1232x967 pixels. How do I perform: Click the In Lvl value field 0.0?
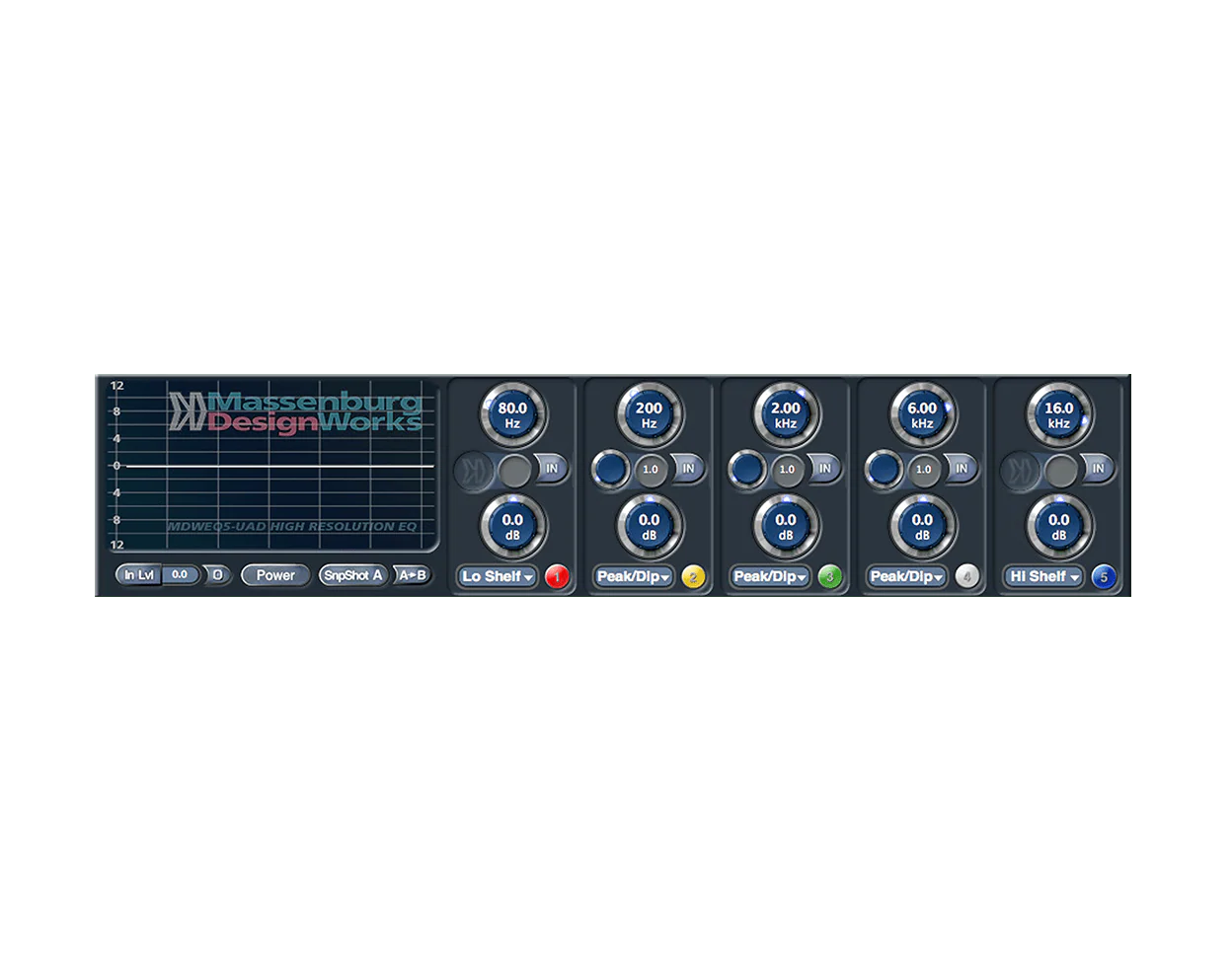coord(180,575)
